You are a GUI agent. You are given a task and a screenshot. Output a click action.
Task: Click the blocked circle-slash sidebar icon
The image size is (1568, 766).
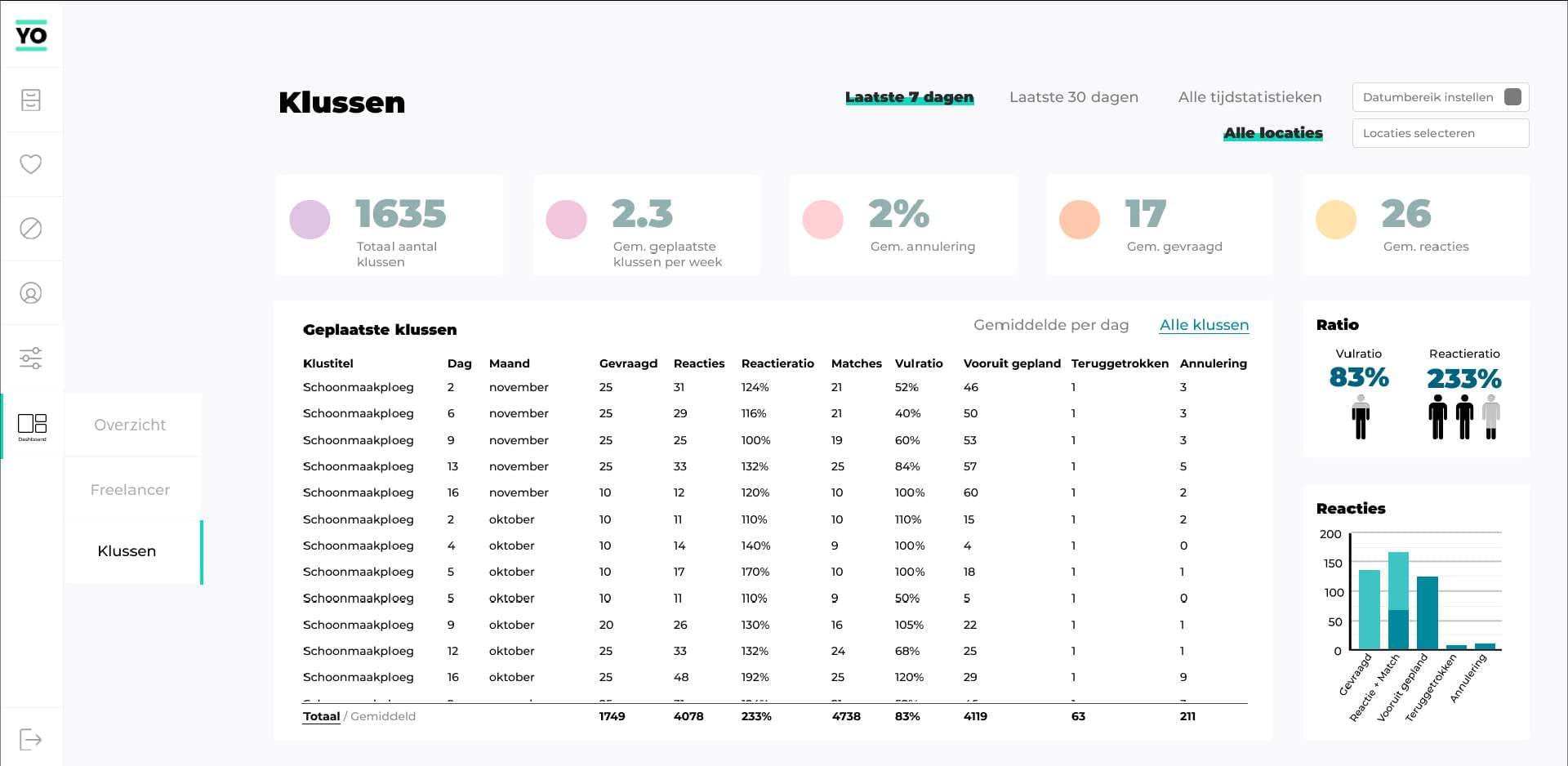[31, 229]
